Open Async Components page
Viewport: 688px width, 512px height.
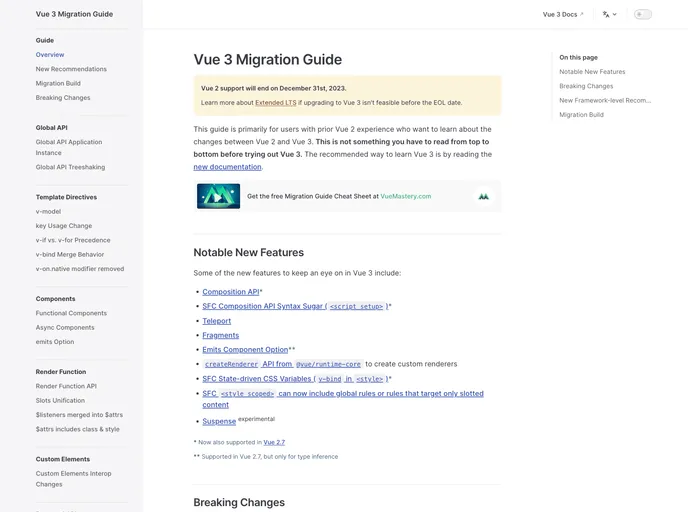pos(65,328)
